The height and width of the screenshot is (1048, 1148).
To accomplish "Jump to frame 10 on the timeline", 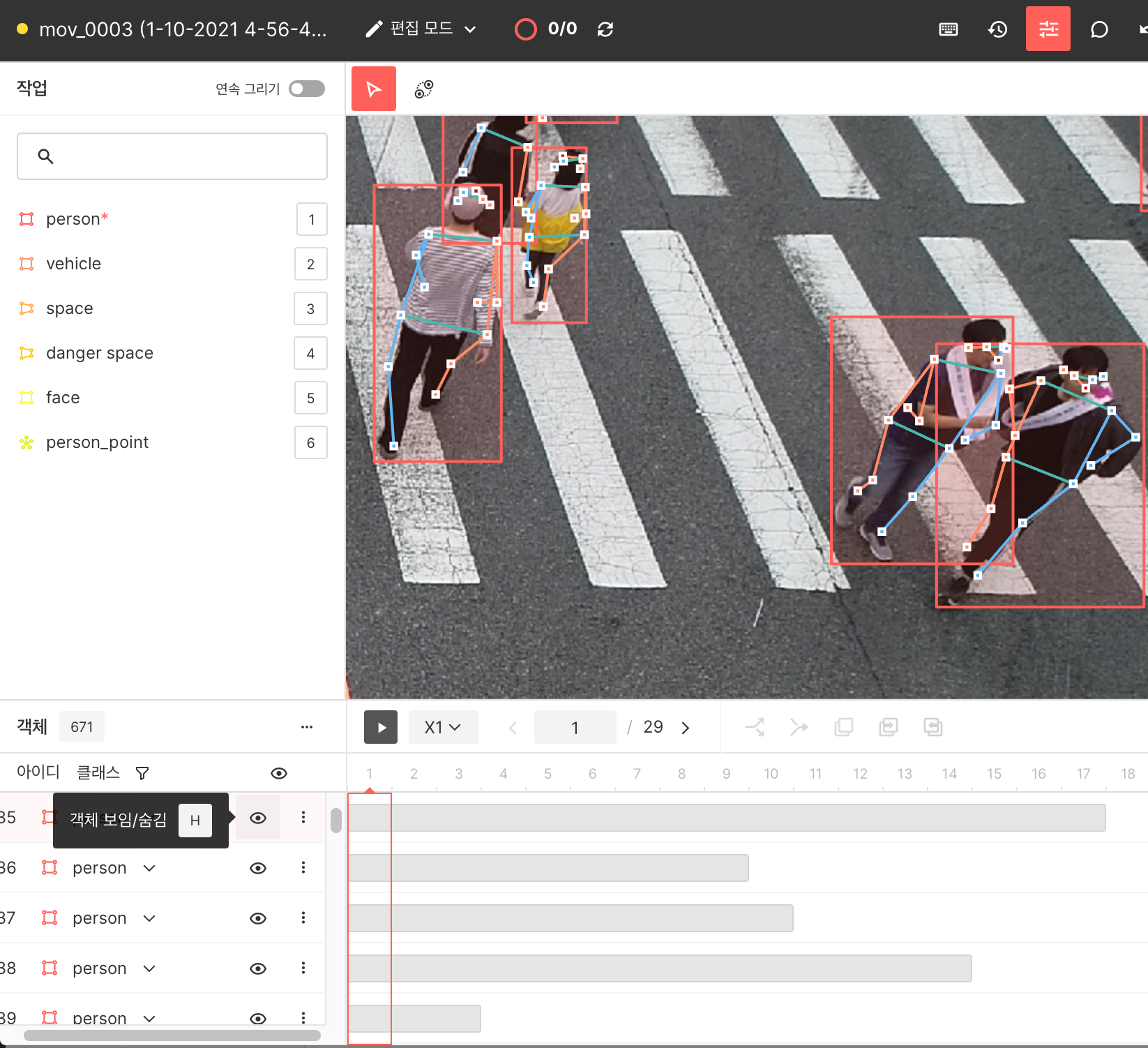I will click(x=771, y=774).
